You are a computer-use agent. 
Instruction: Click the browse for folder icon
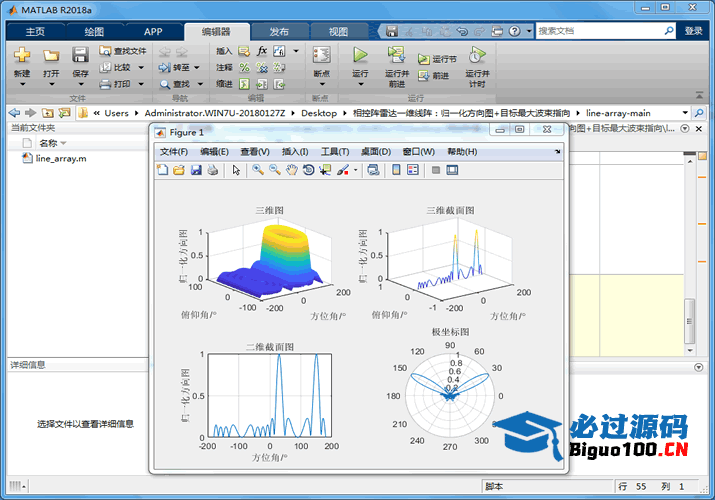click(x=65, y=113)
